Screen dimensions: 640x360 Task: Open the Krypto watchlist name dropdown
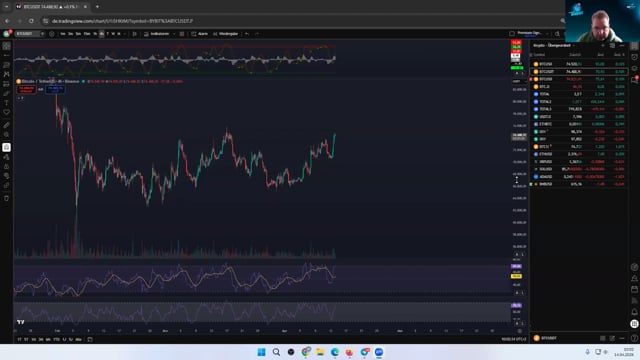pos(553,45)
